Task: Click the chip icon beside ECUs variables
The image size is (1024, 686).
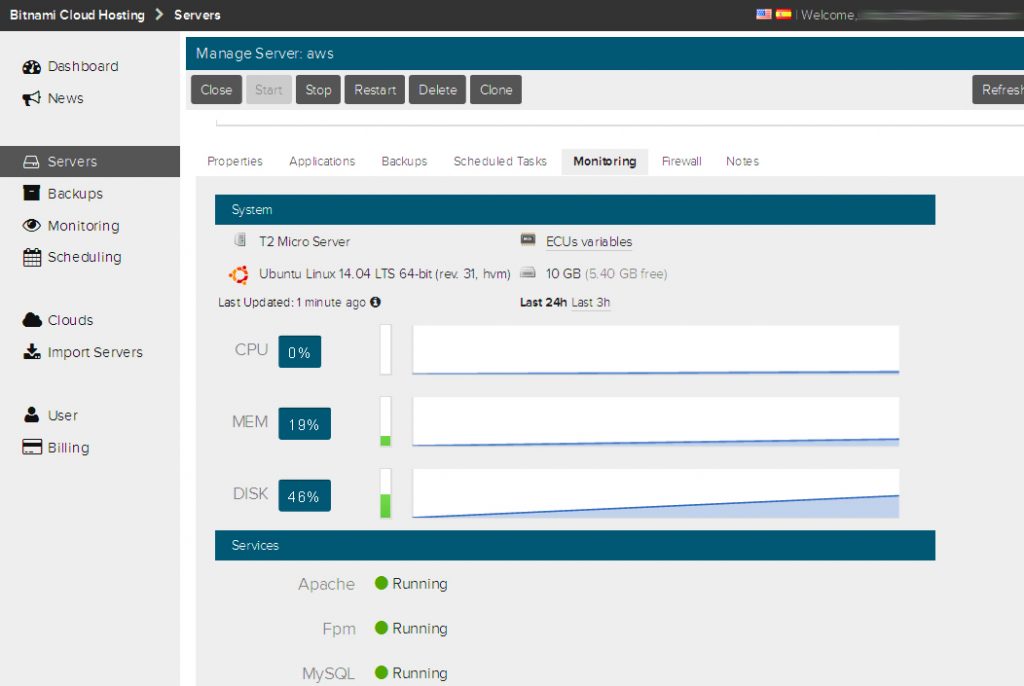Action: point(528,240)
